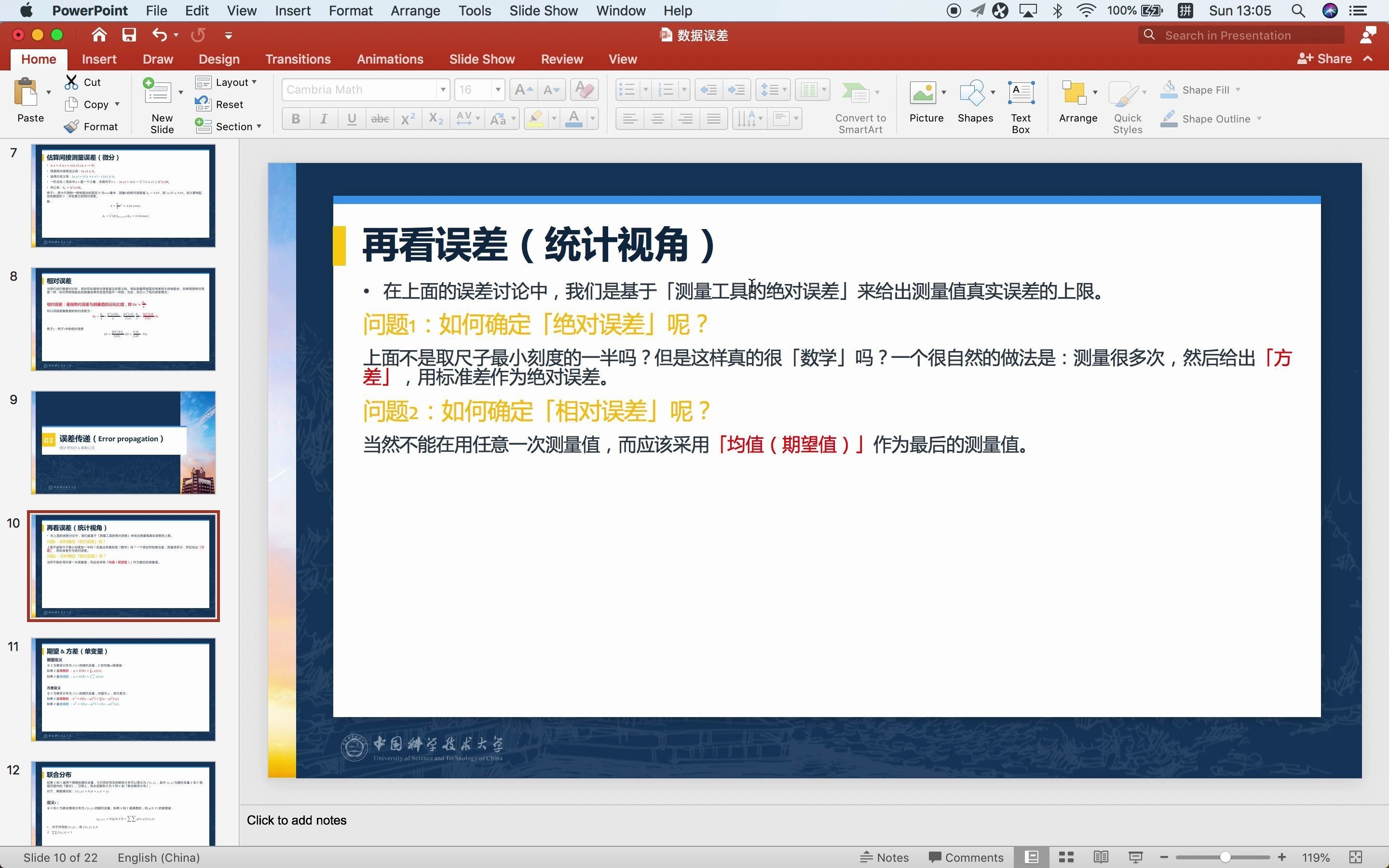Click the Share button
This screenshot has height=868, width=1389.
click(x=1325, y=58)
